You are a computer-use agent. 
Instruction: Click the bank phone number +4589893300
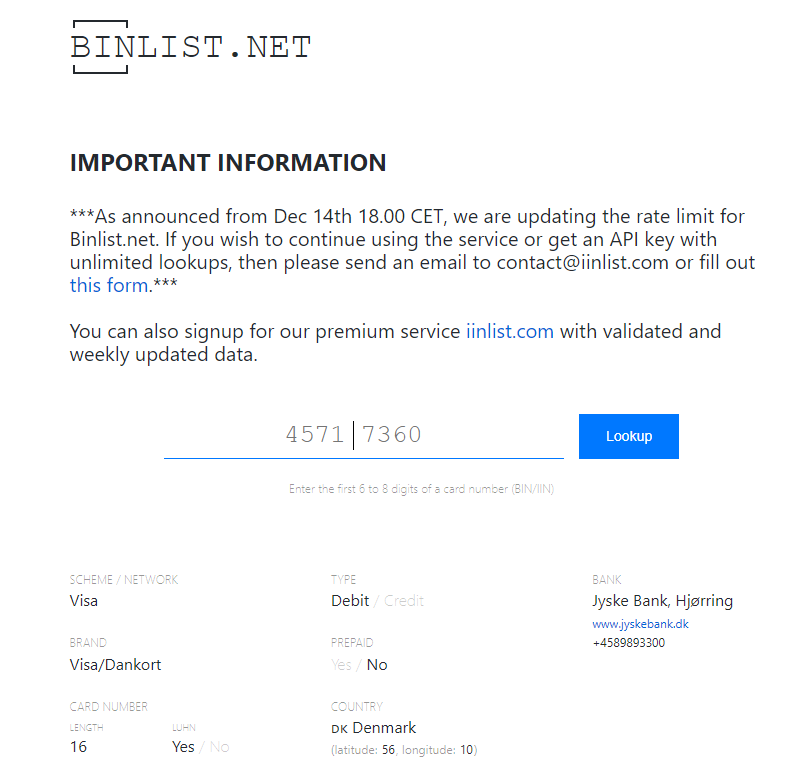click(x=629, y=643)
